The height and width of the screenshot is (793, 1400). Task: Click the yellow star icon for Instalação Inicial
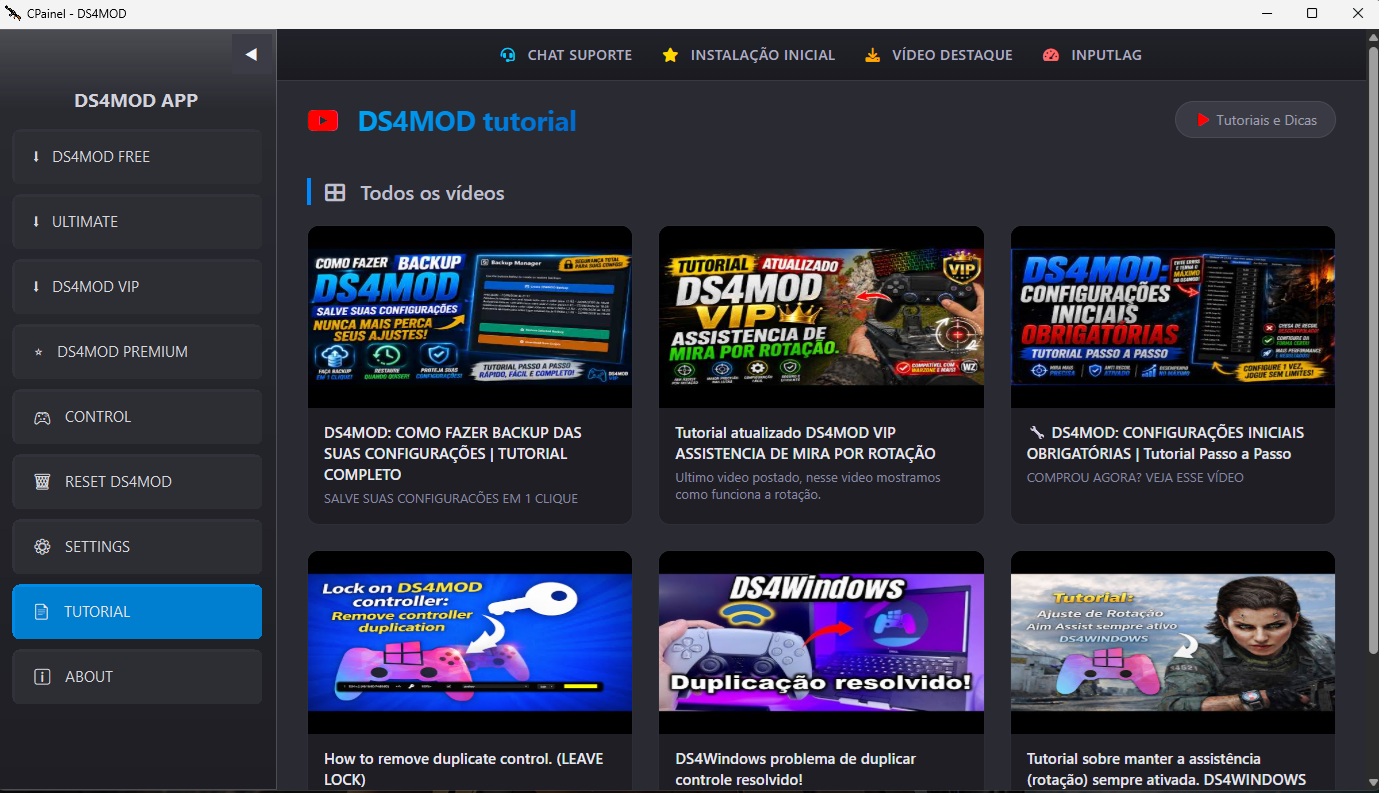pos(670,55)
